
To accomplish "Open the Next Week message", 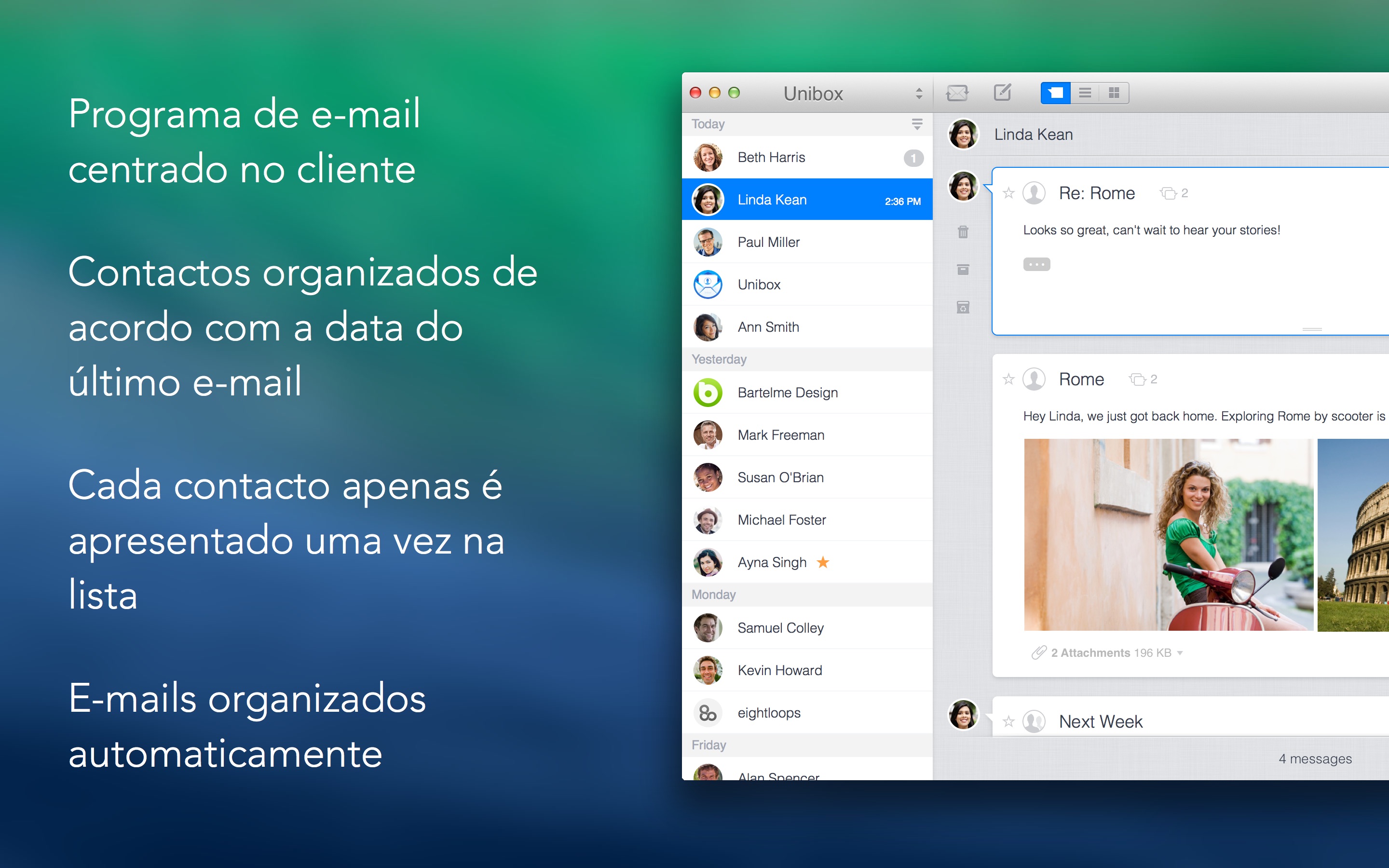I will pos(1101,721).
